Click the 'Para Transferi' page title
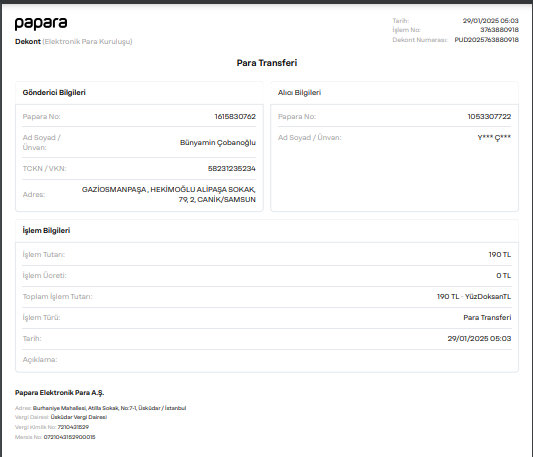Viewport: 533px width, 457px height. coord(267,63)
